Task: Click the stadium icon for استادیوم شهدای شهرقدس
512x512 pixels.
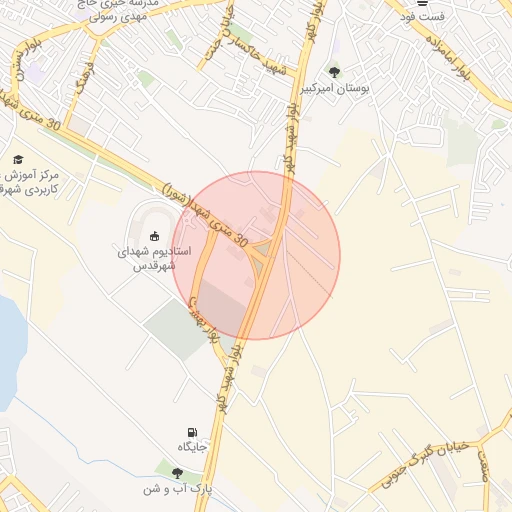Action: [154, 236]
